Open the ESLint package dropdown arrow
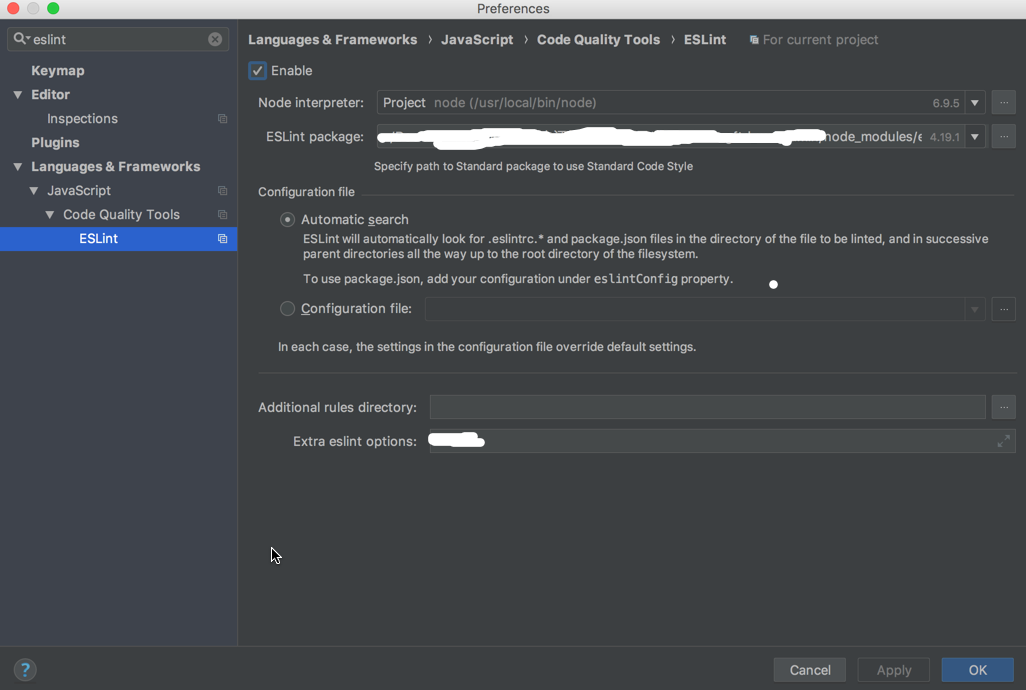The height and width of the screenshot is (690, 1026). (x=975, y=137)
